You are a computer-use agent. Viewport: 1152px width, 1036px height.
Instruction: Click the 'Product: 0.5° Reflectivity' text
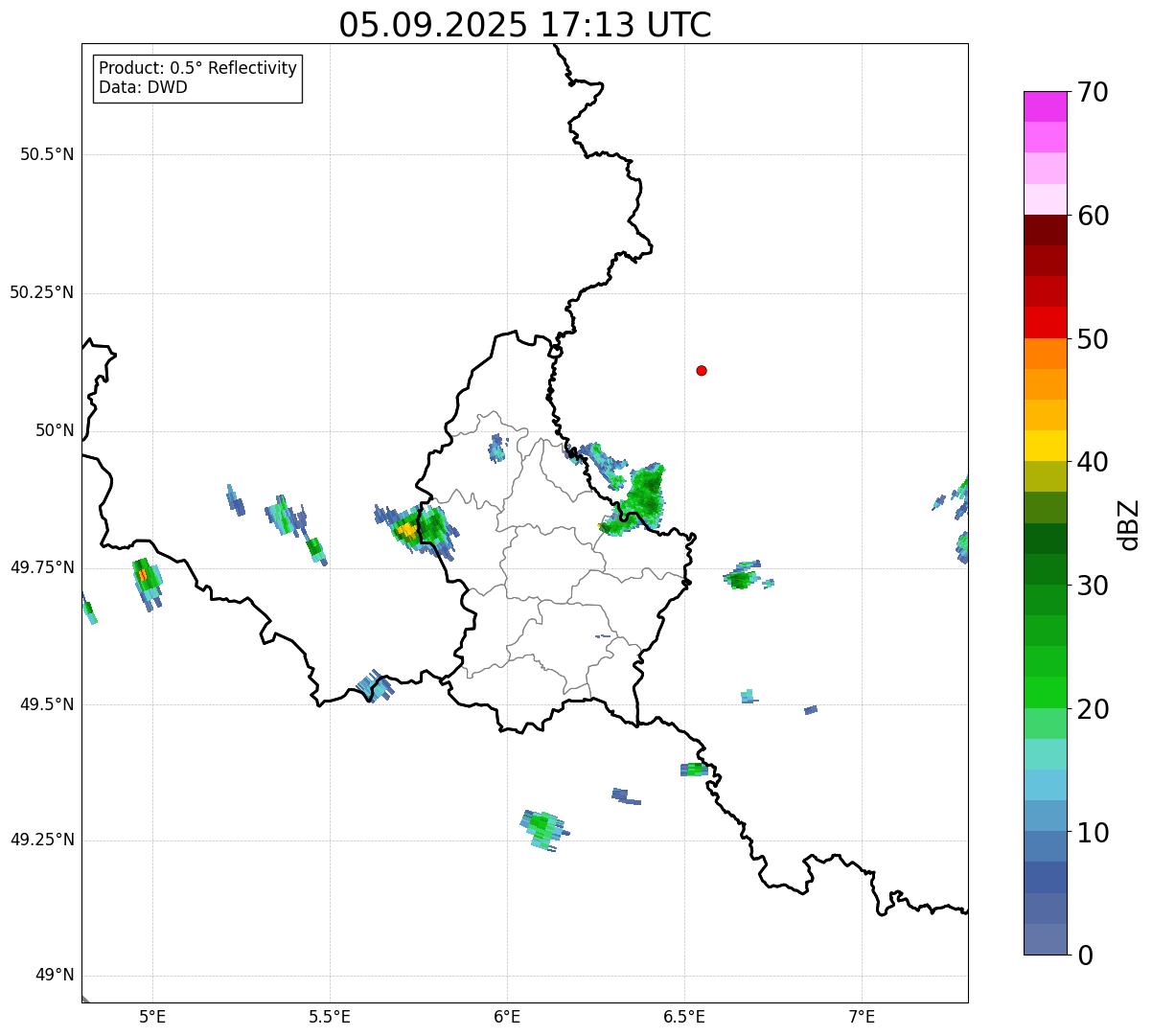(197, 69)
